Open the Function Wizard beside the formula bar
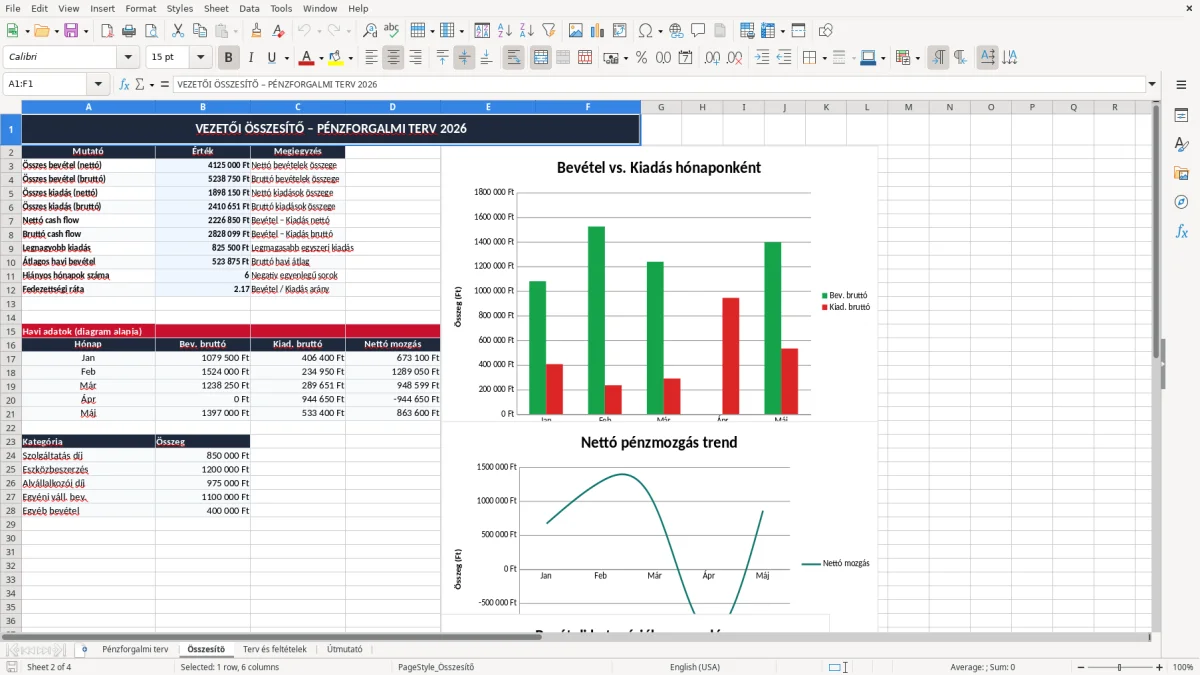The height and width of the screenshot is (675, 1200). [125, 85]
